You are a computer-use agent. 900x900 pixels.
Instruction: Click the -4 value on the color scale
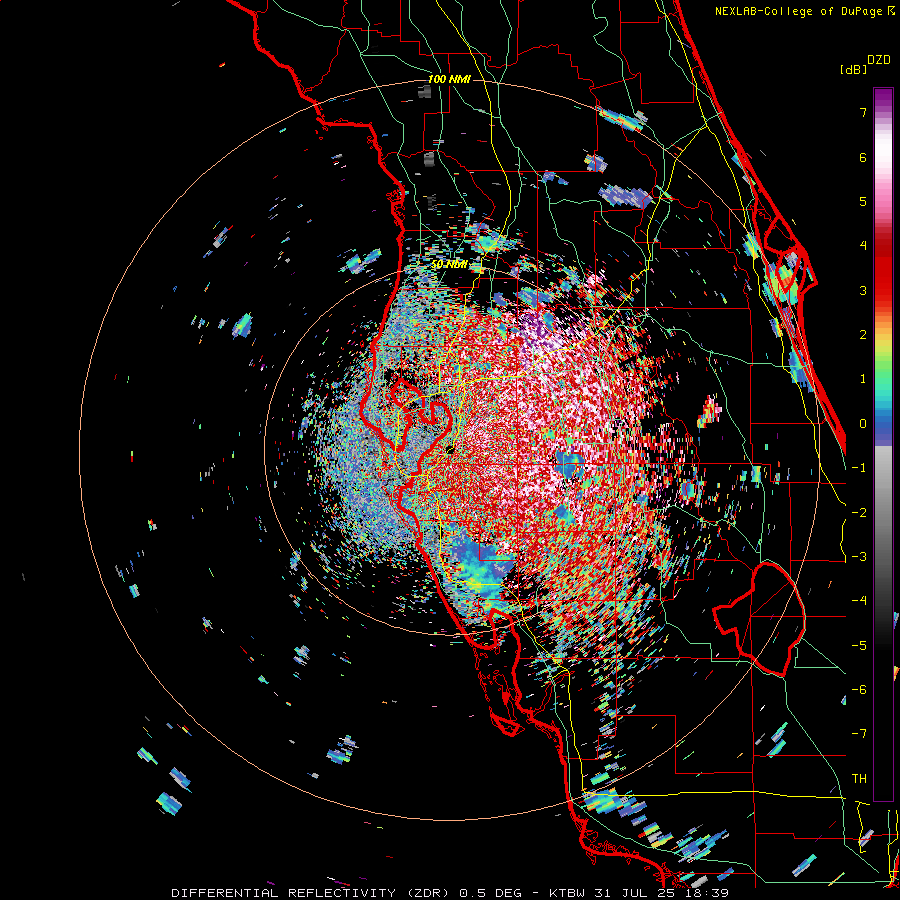click(x=859, y=601)
